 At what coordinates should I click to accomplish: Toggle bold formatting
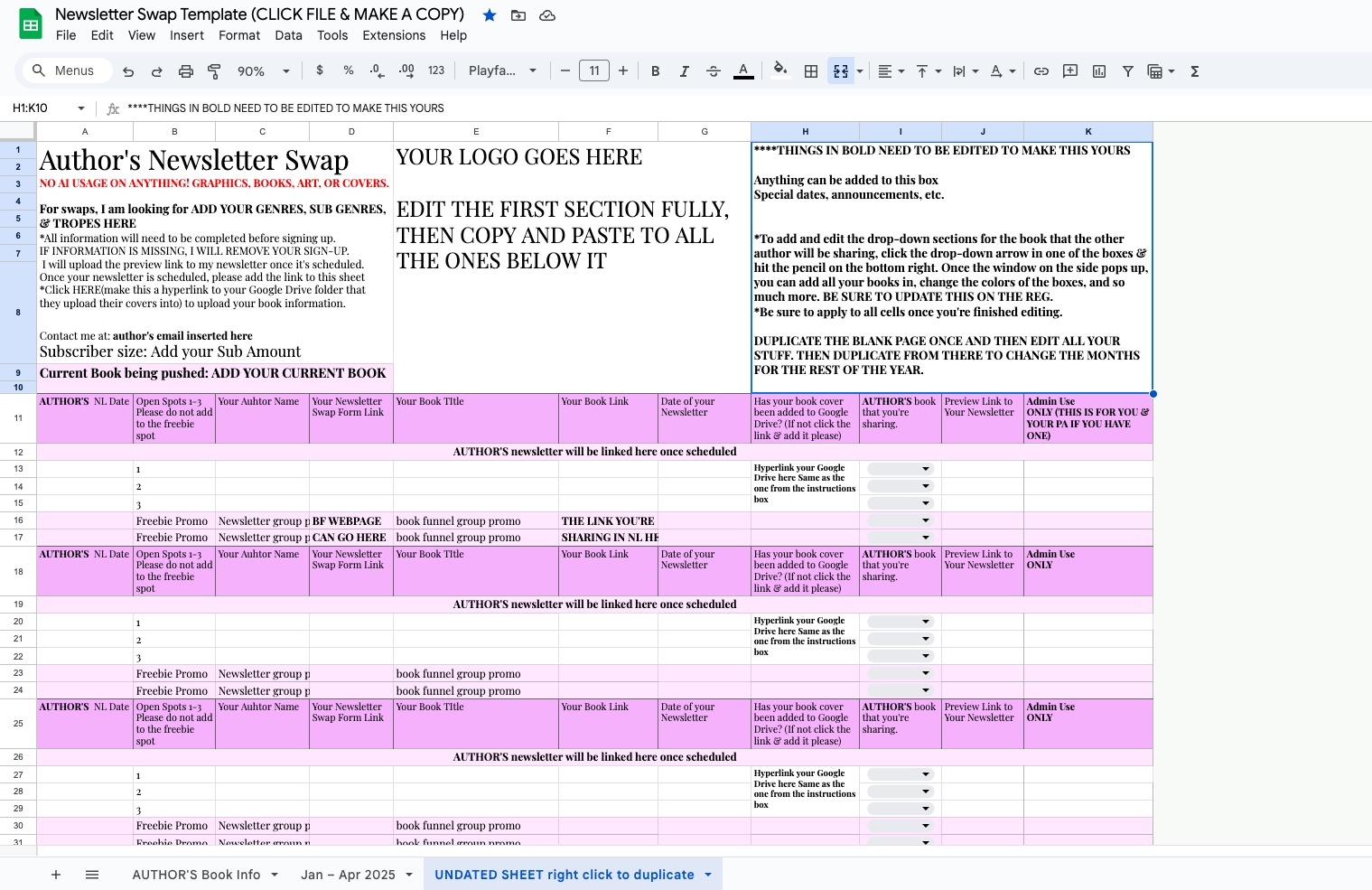point(656,71)
